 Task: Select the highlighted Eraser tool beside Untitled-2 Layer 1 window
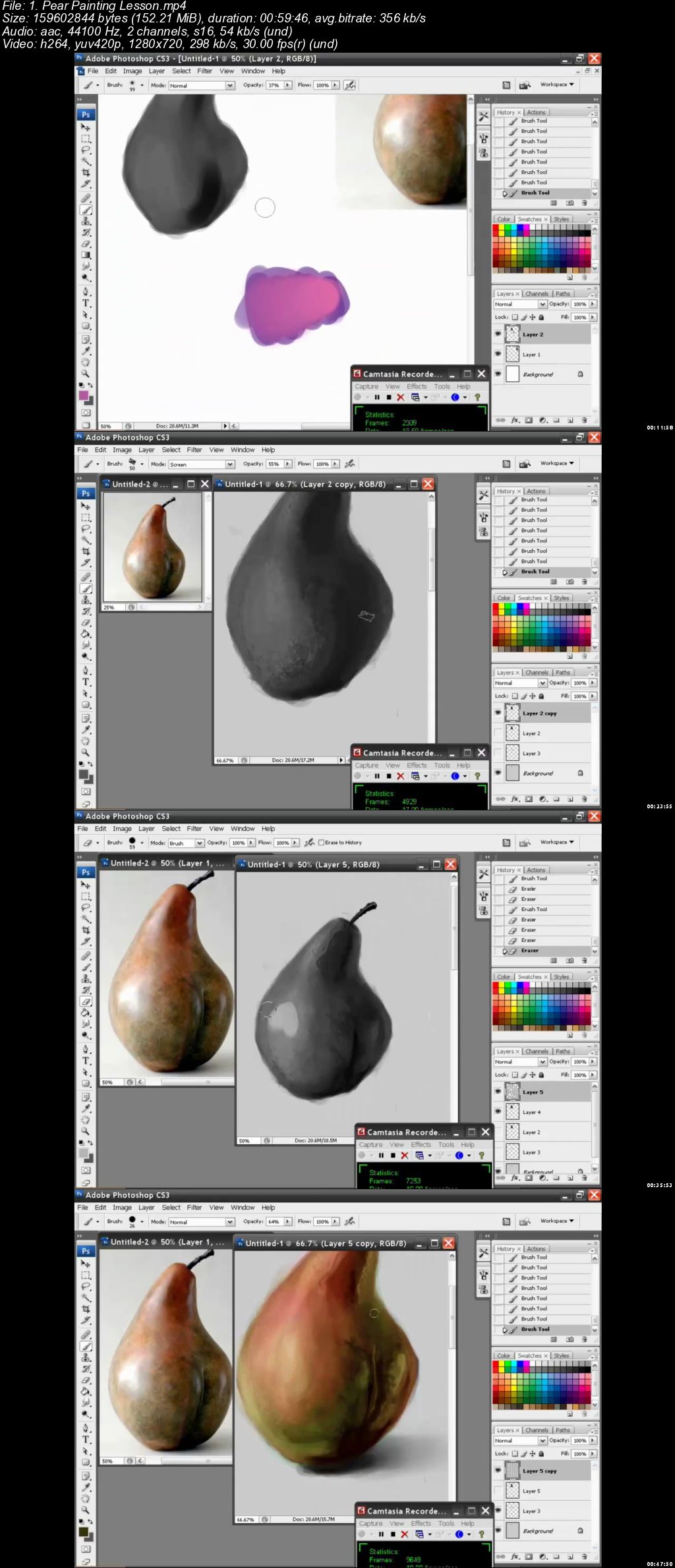coord(86,1001)
